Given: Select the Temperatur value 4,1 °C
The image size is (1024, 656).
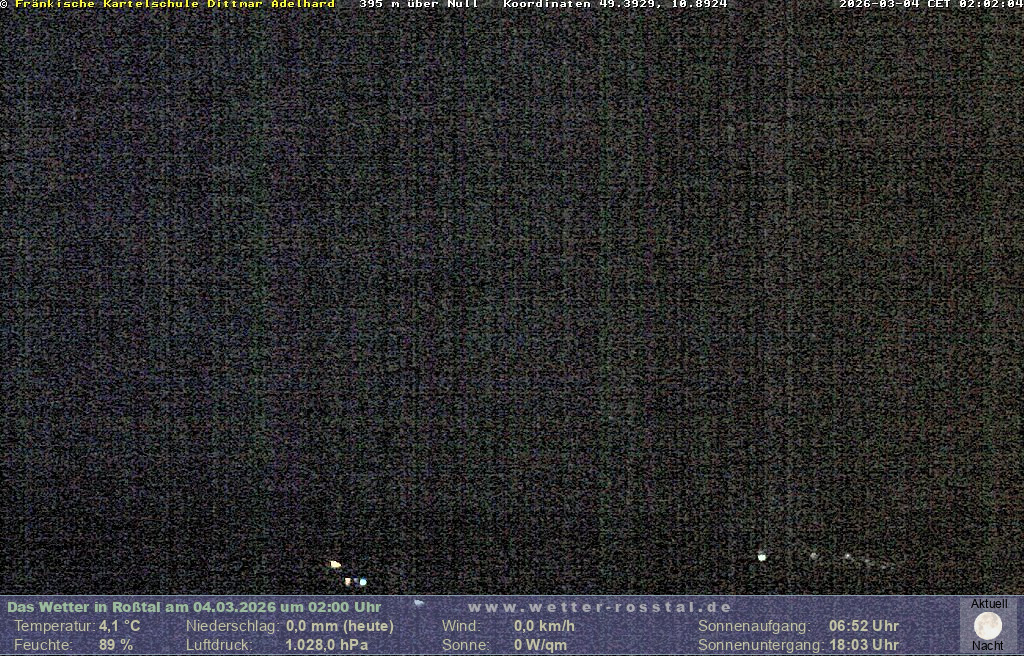Looking at the screenshot, I should 119,626.
